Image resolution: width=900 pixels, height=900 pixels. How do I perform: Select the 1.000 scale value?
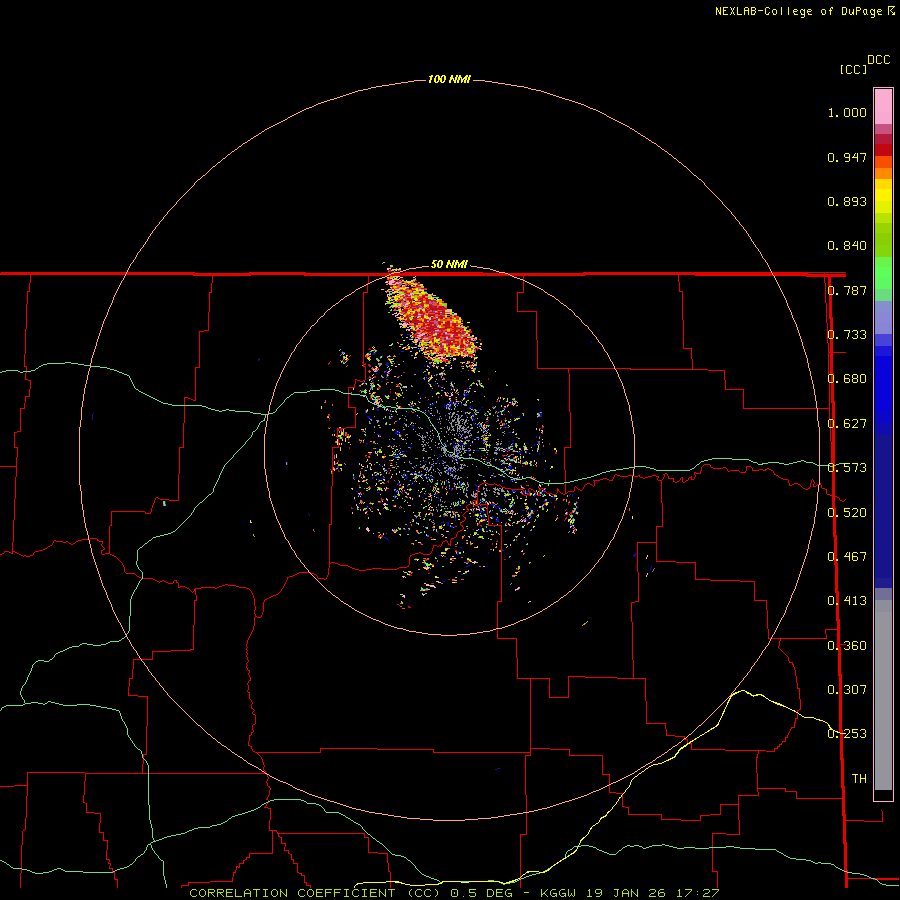(x=847, y=112)
